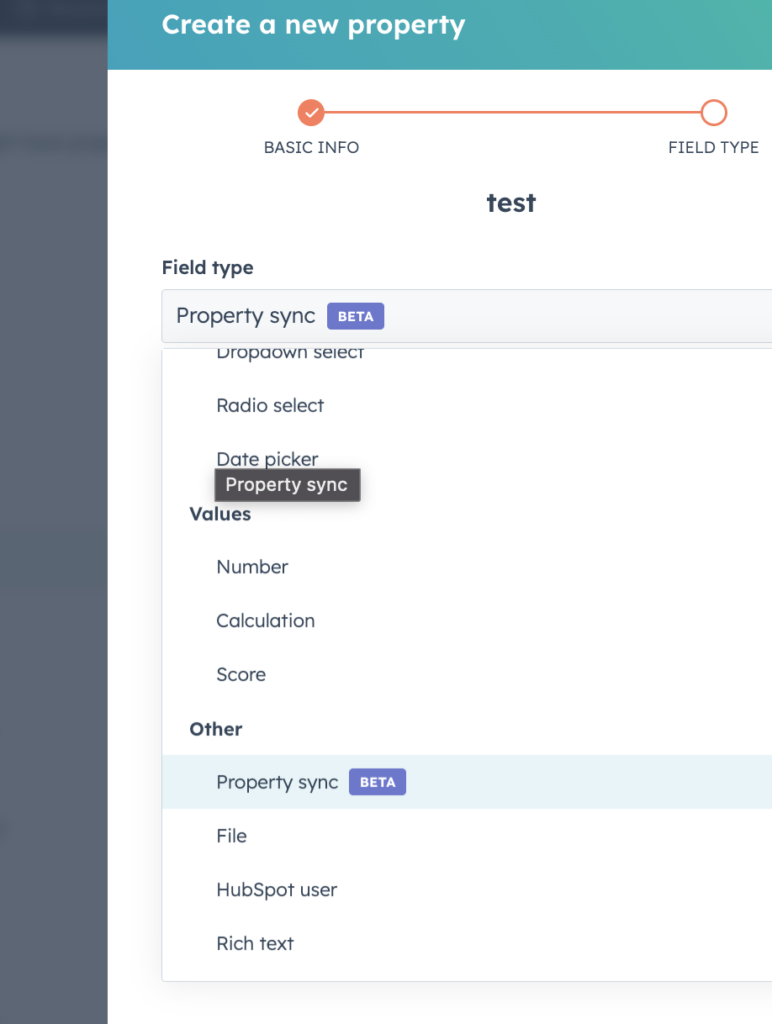The height and width of the screenshot is (1024, 772).
Task: Click the BETA badge in the Field type box
Action: 355,315
